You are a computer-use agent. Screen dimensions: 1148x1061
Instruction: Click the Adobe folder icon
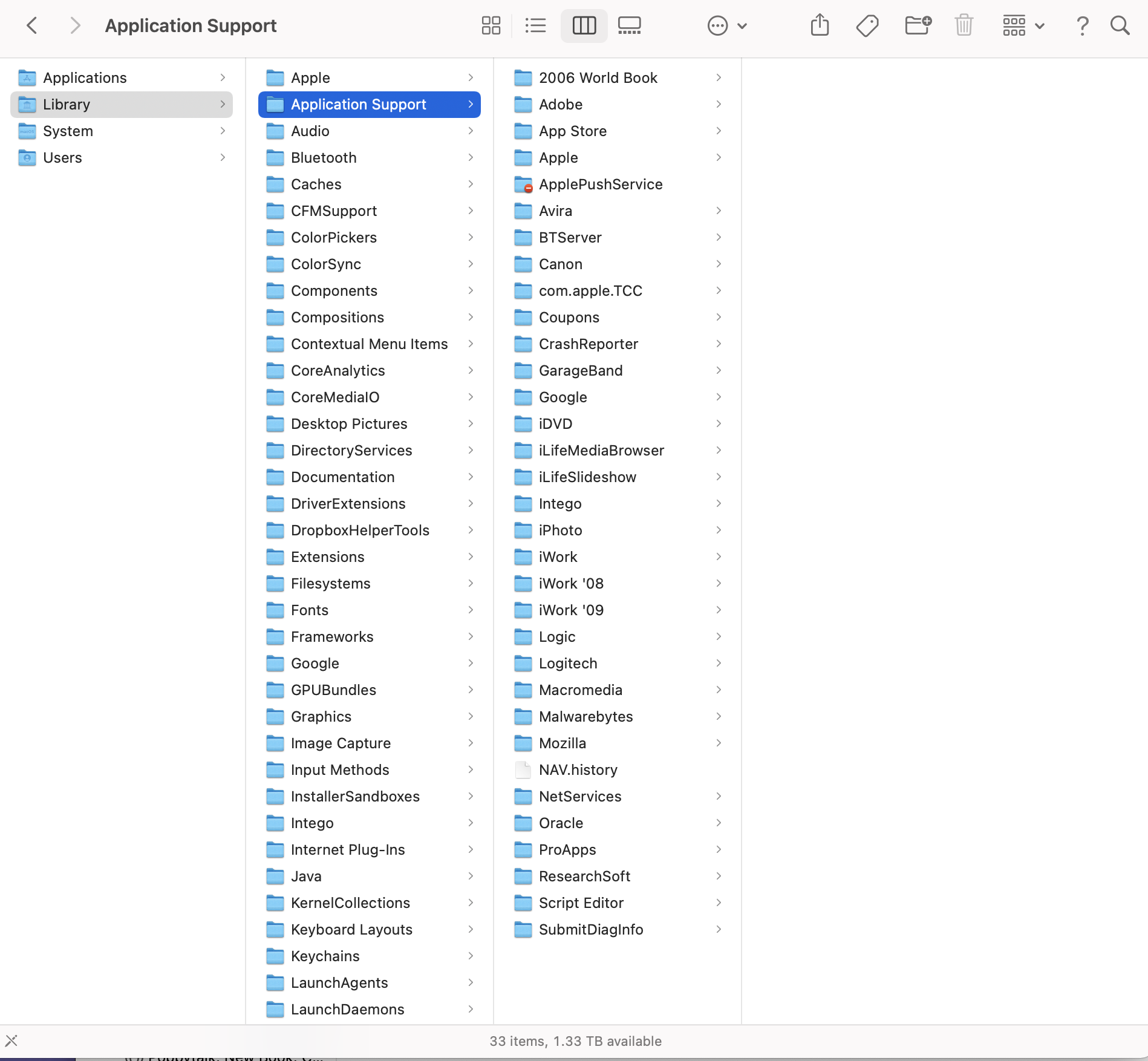click(x=523, y=104)
